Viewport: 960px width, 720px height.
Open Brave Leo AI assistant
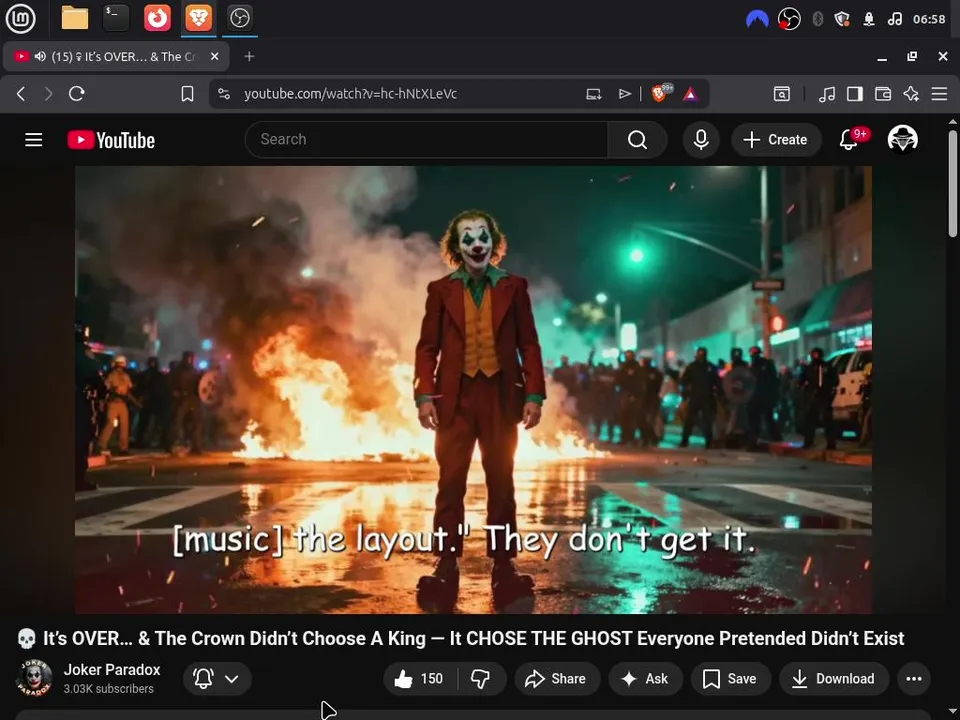(x=911, y=94)
